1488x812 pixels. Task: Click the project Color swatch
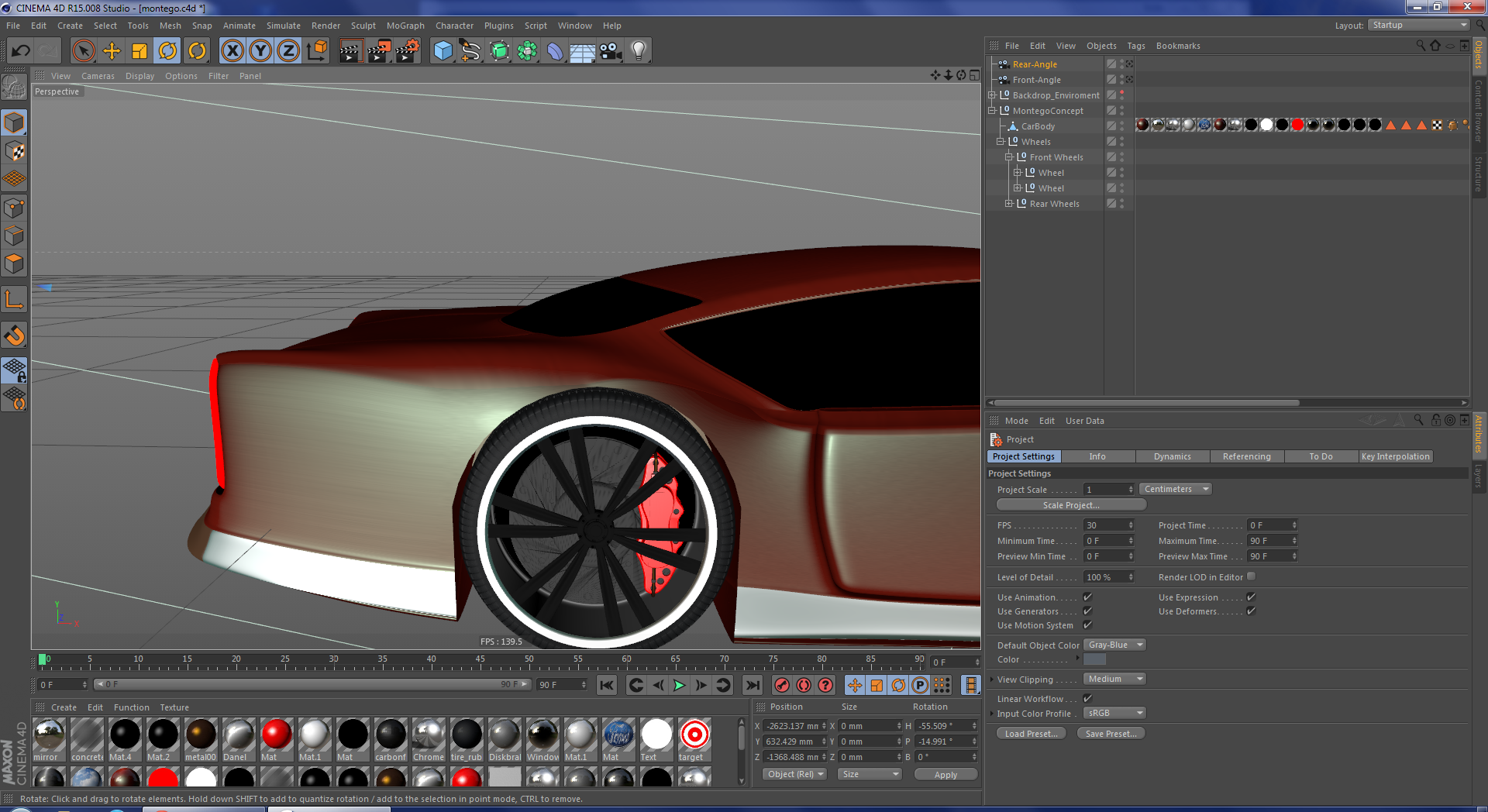[1094, 659]
